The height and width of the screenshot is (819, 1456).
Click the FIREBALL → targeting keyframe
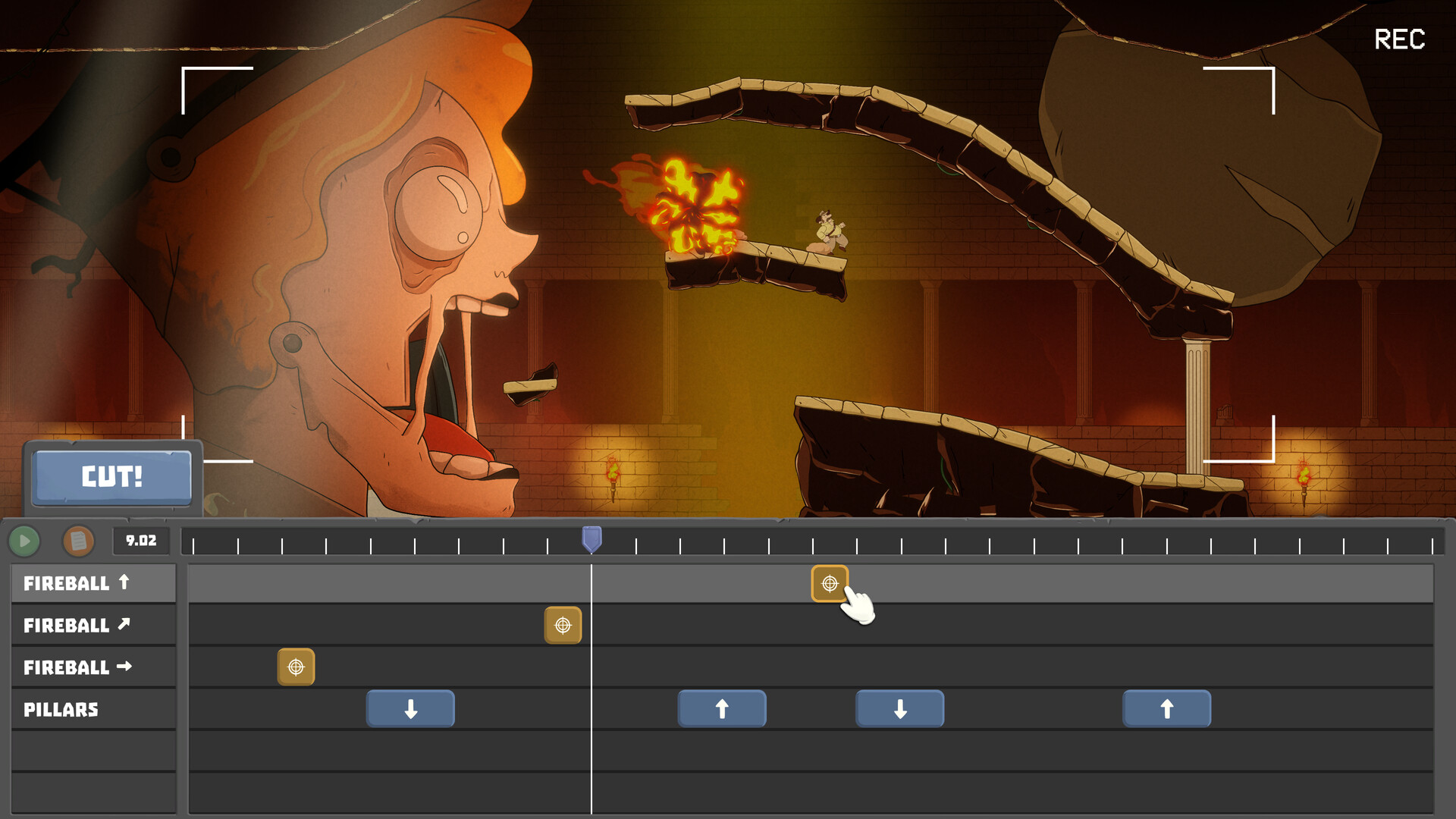click(296, 667)
